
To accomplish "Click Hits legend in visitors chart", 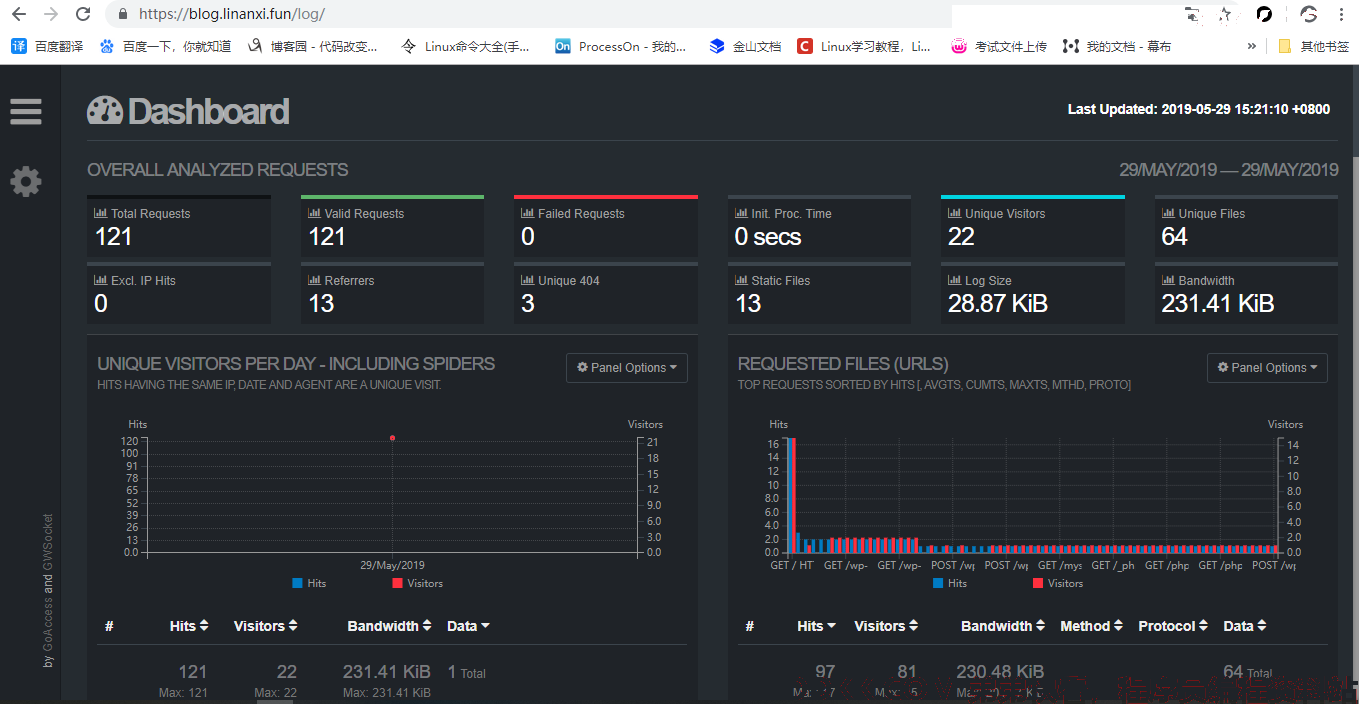I will point(309,583).
